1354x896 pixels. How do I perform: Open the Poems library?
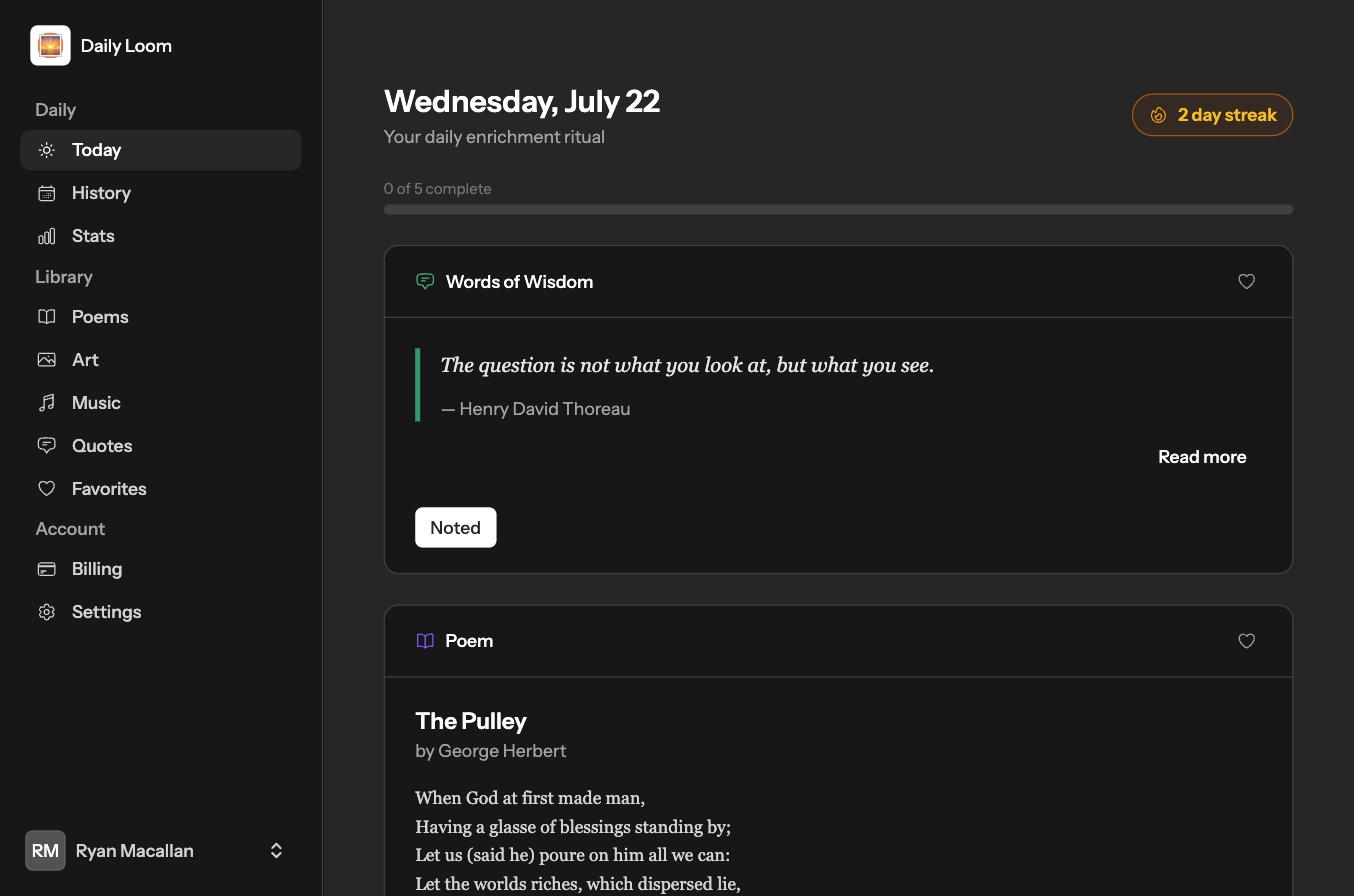point(161,317)
